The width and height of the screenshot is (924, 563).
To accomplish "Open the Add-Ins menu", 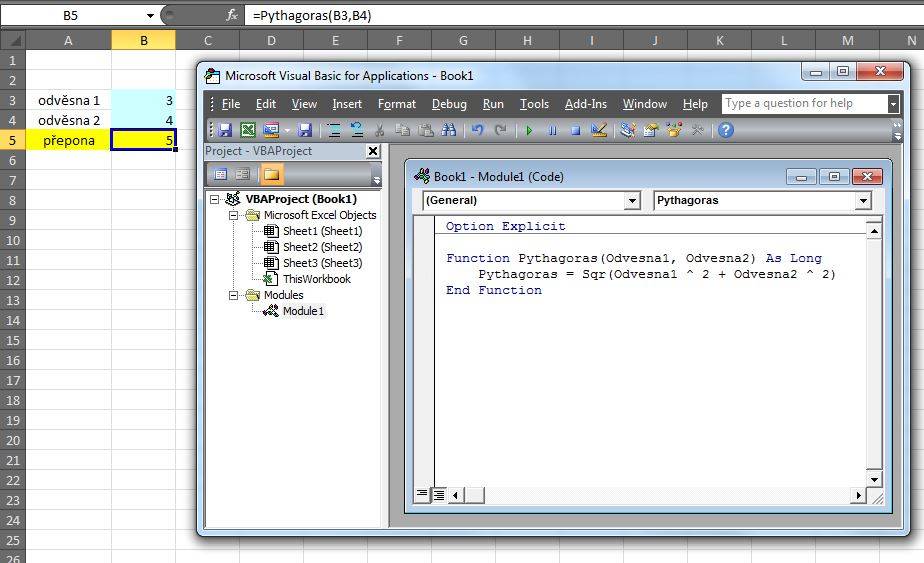I will [x=586, y=104].
